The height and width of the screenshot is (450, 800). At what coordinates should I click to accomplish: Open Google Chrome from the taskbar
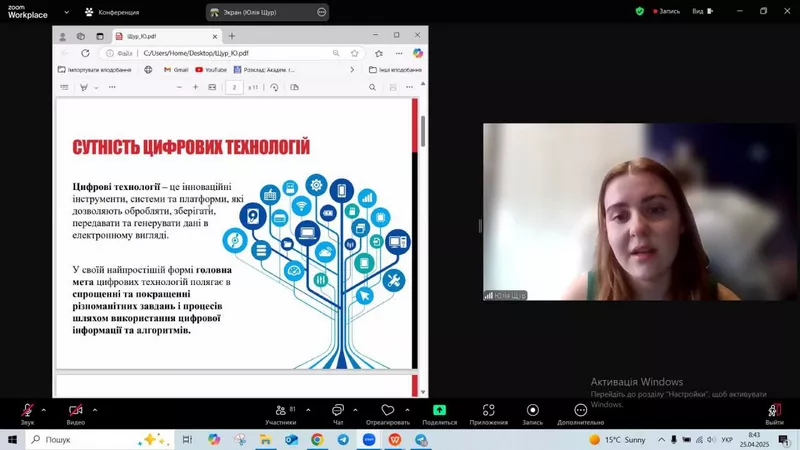coord(317,439)
